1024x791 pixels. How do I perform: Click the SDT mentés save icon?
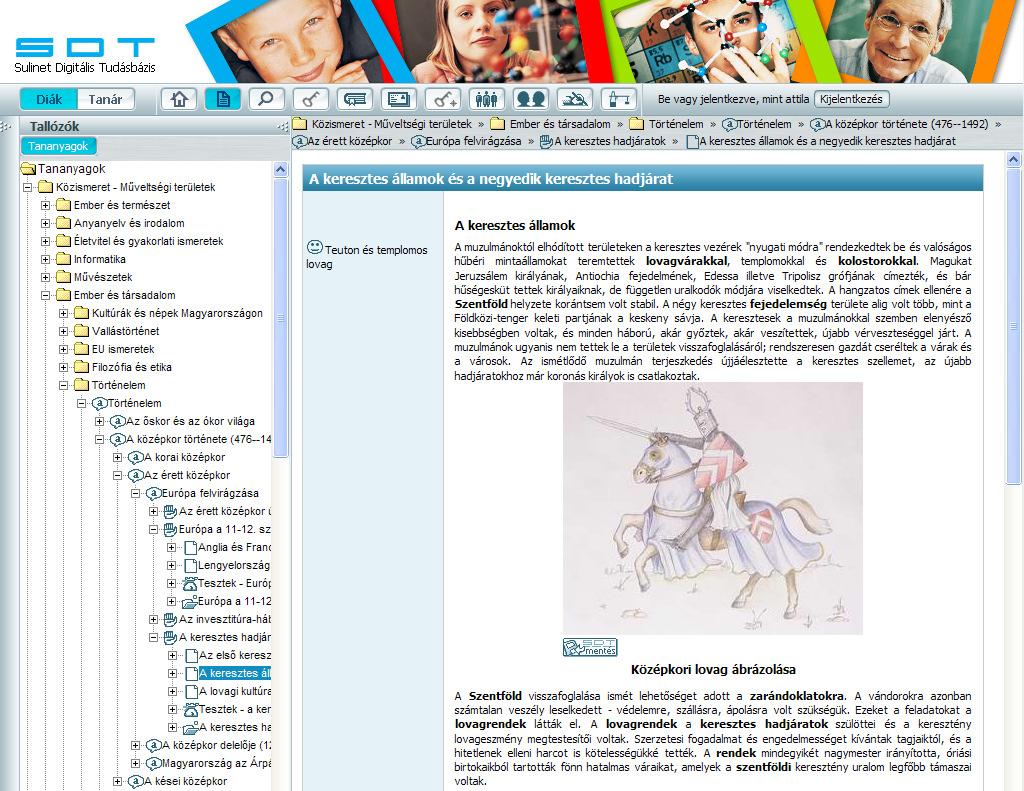[x=590, y=647]
